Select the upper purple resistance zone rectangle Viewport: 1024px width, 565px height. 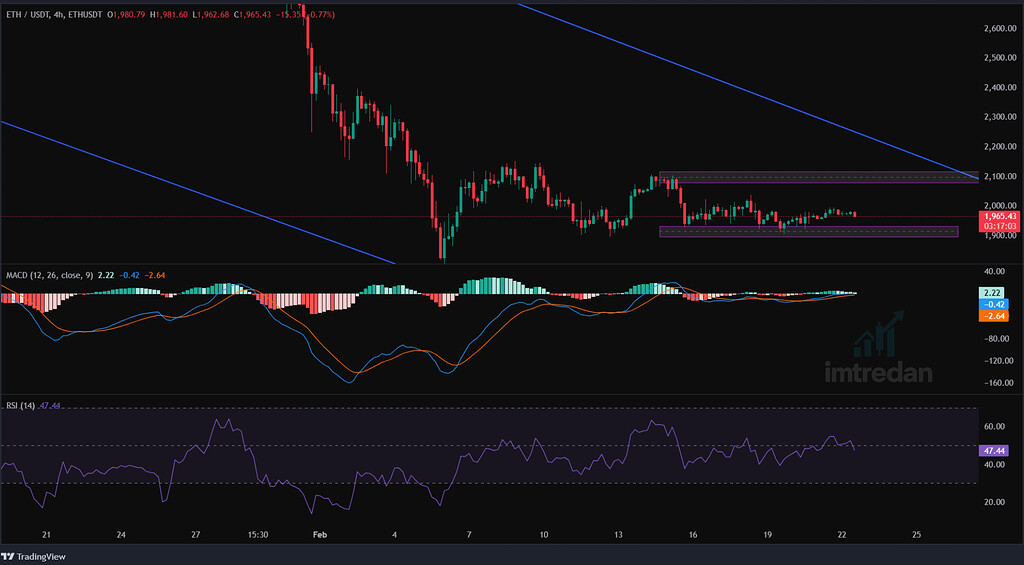click(x=818, y=177)
